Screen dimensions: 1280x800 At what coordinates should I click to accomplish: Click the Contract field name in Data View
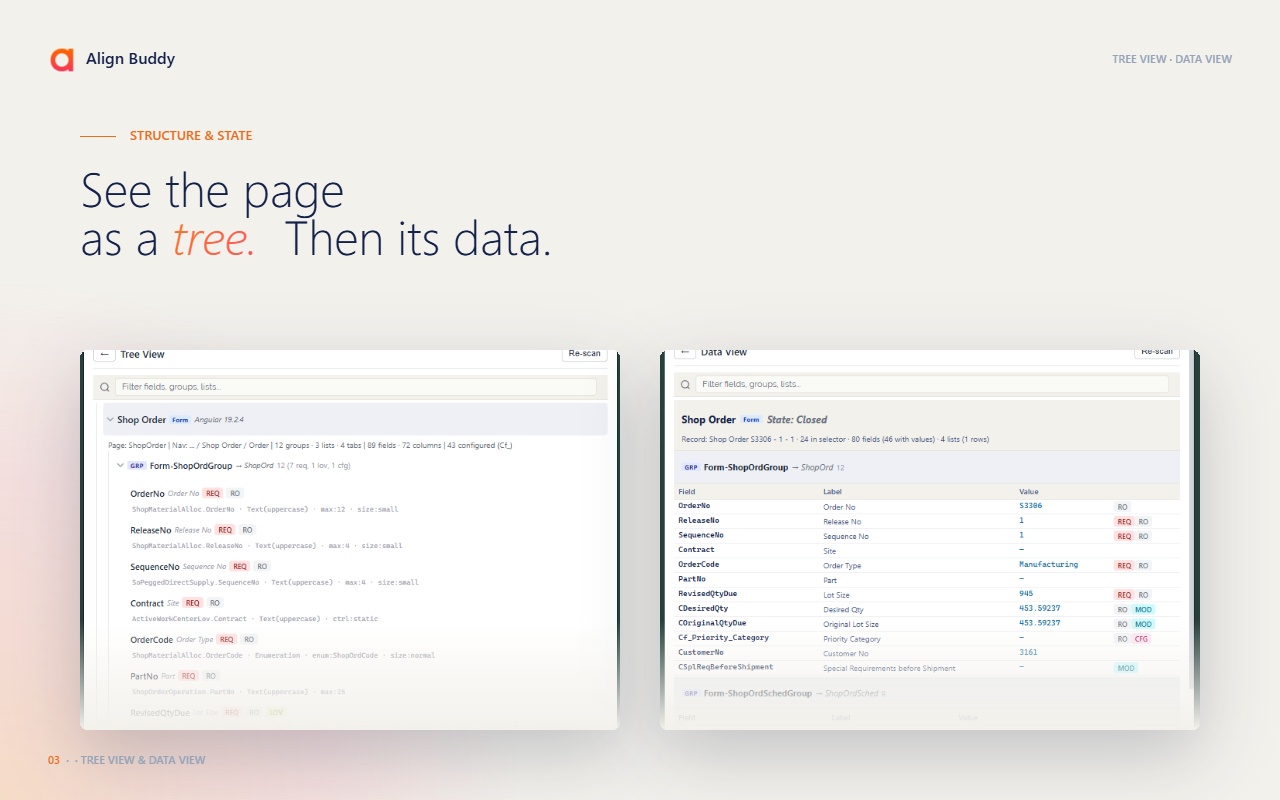pos(696,550)
